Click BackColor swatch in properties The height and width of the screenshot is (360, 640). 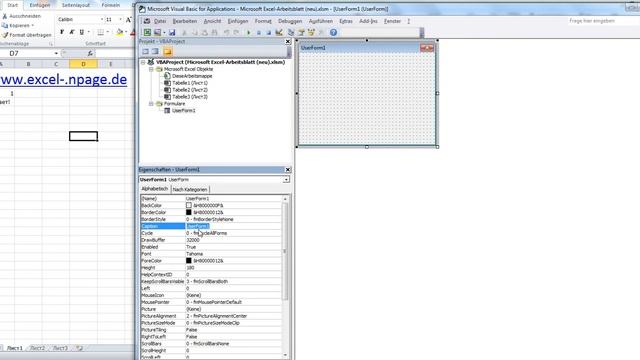[x=189, y=205]
